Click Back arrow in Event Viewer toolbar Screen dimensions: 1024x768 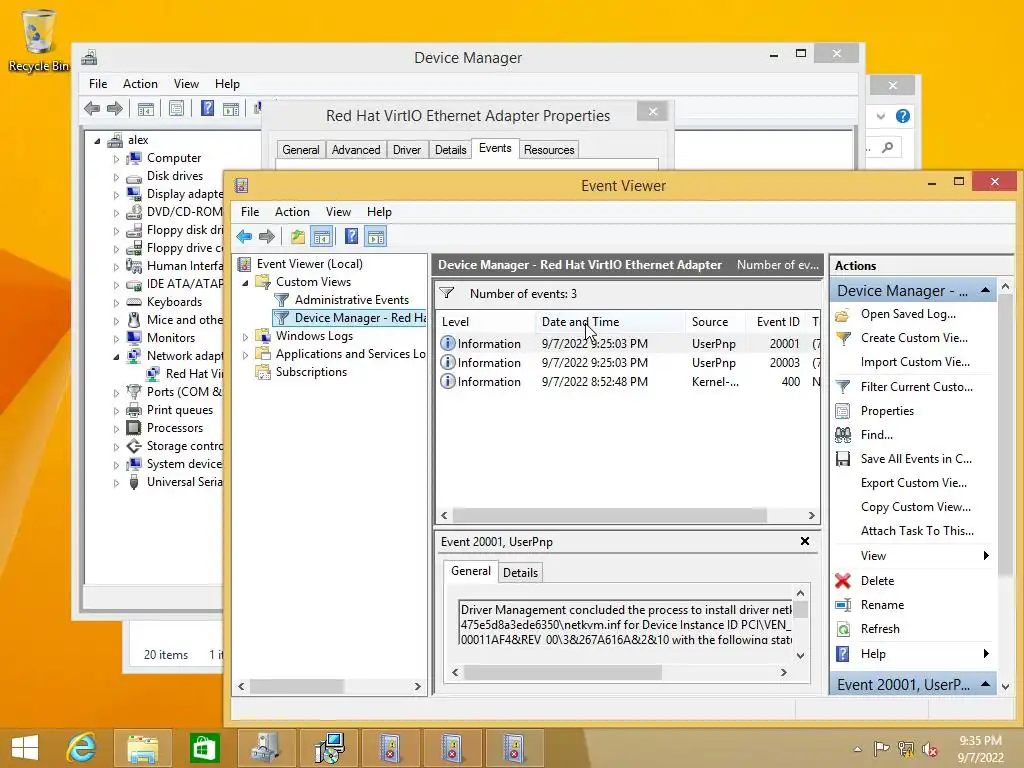(244, 236)
